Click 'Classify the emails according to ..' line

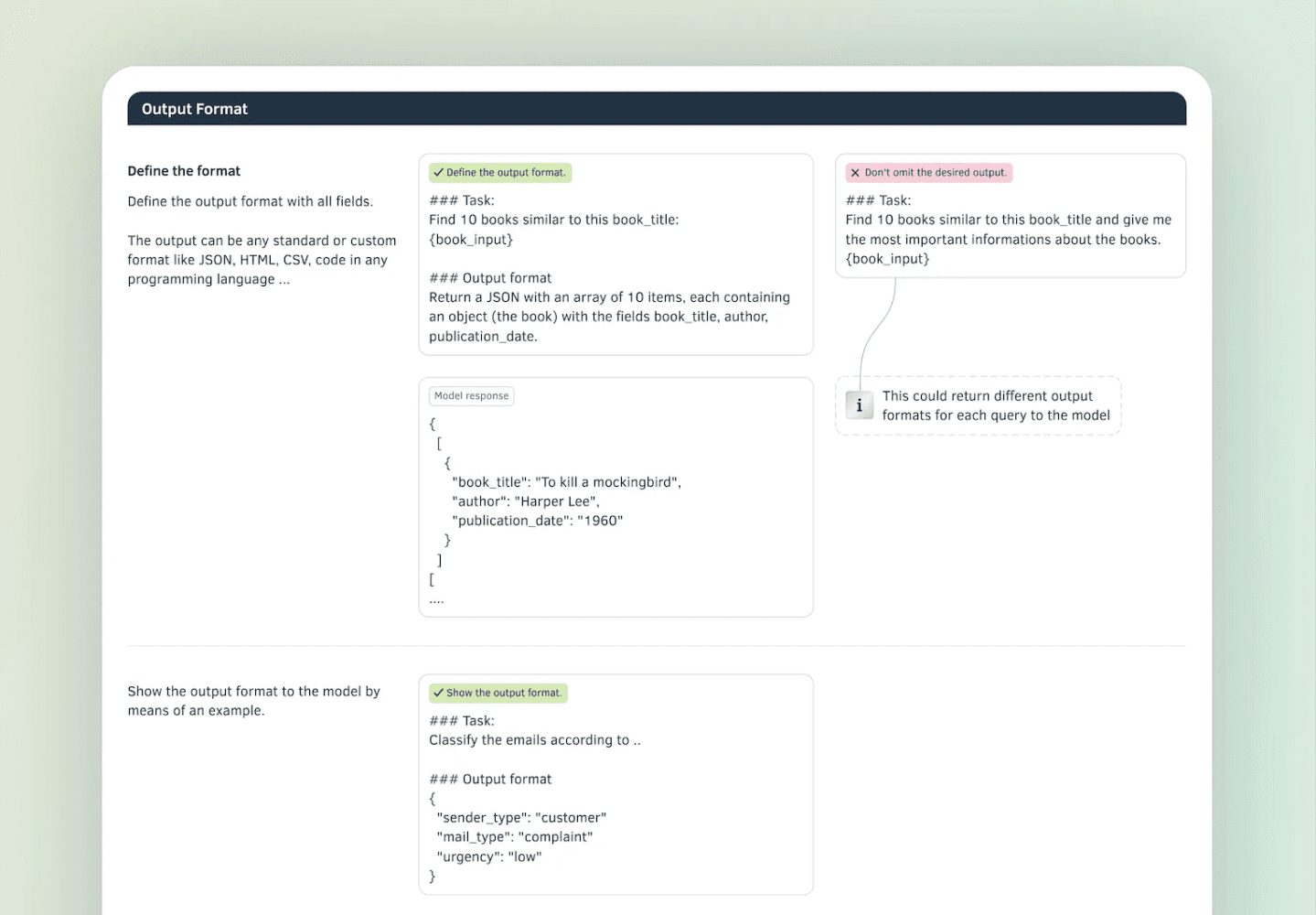535,740
